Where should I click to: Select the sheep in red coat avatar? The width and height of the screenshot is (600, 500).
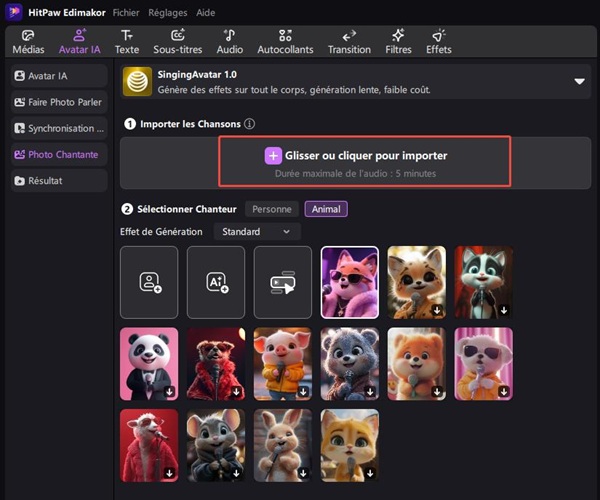click(x=149, y=445)
